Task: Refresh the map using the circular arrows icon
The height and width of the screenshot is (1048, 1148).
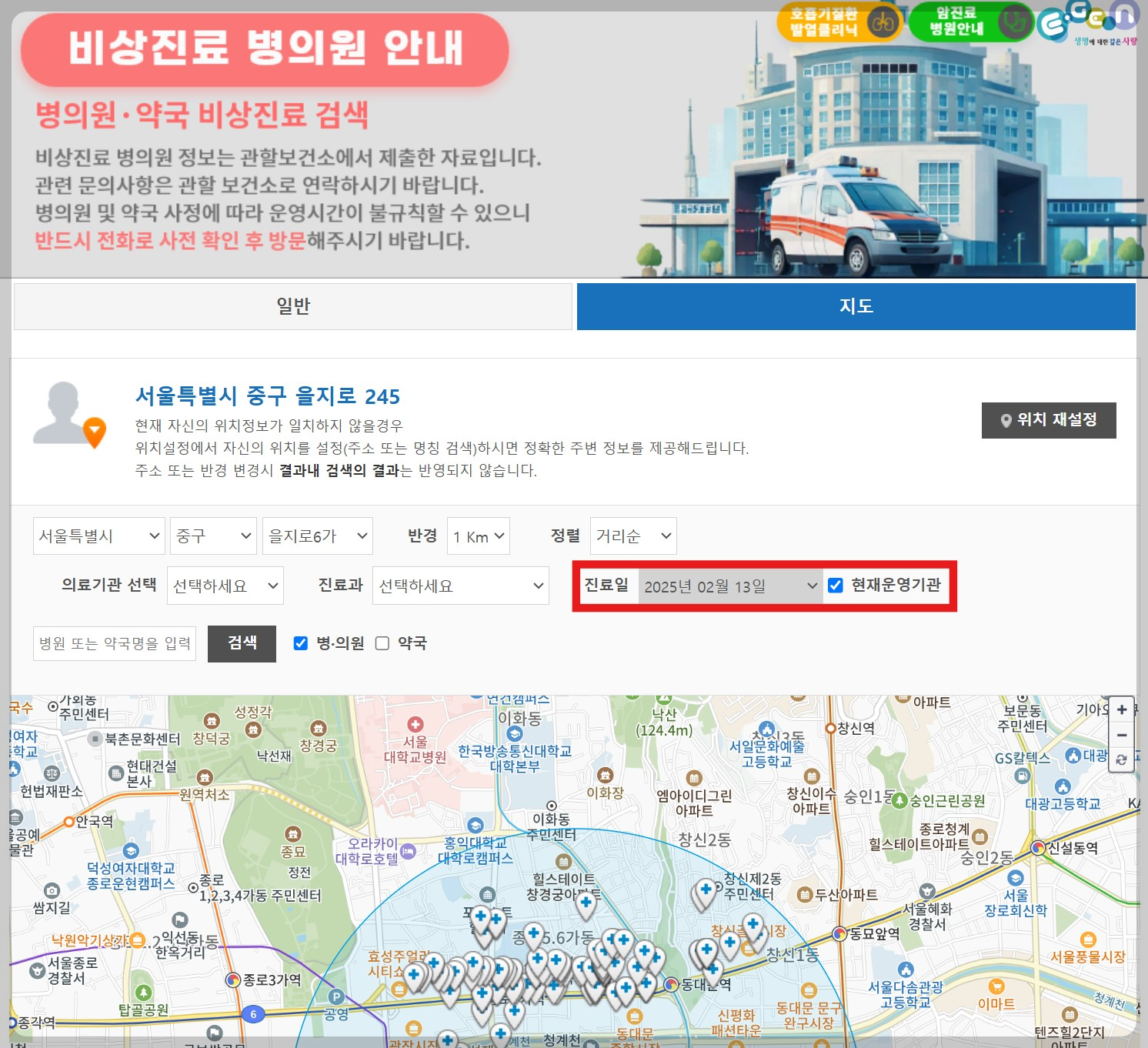Action: click(1122, 761)
